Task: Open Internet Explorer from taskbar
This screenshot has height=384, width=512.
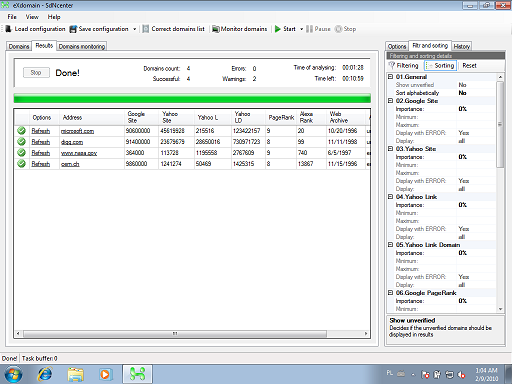Action: pyautogui.click(x=45, y=374)
